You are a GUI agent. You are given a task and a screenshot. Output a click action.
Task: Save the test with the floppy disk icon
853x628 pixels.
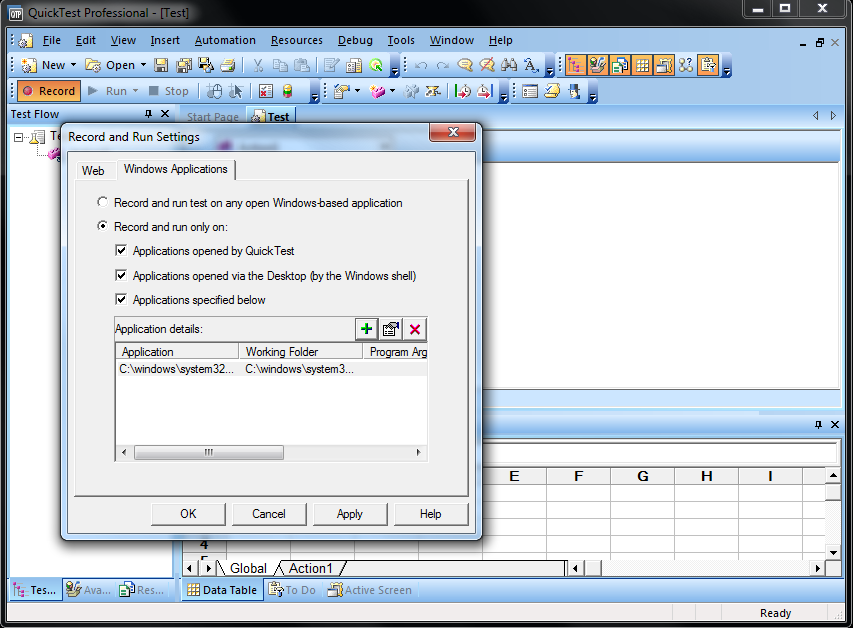[161, 65]
